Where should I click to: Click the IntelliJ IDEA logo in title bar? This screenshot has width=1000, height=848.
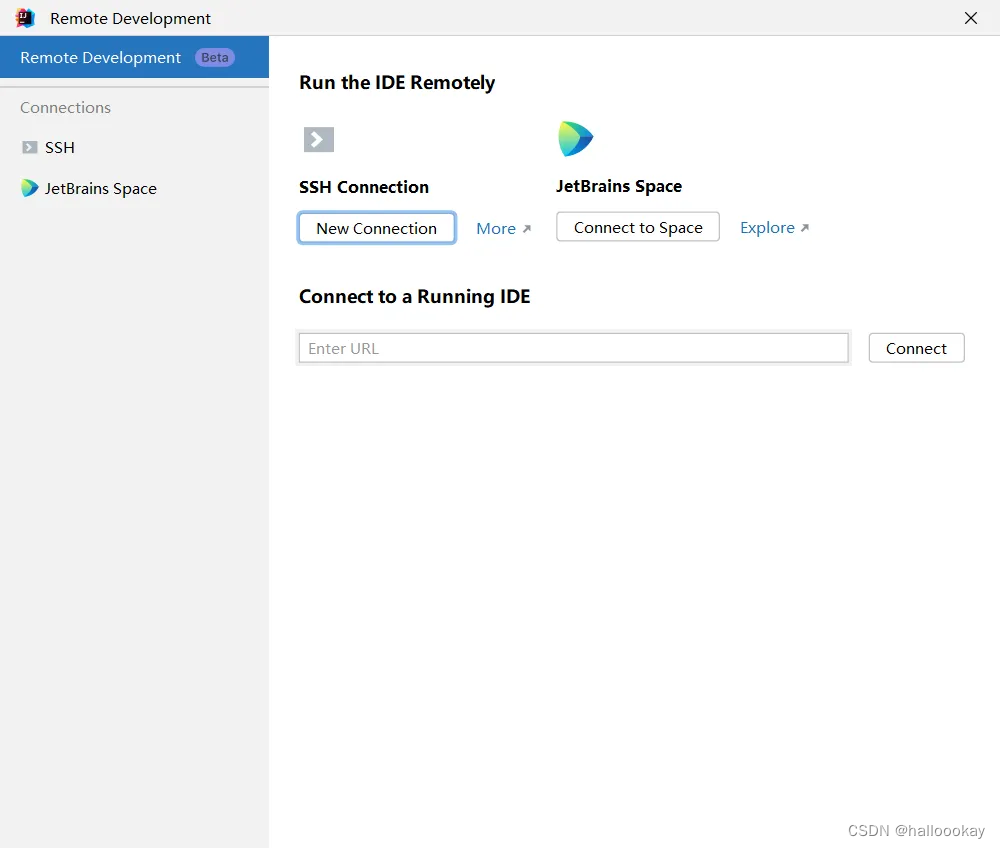coord(24,18)
